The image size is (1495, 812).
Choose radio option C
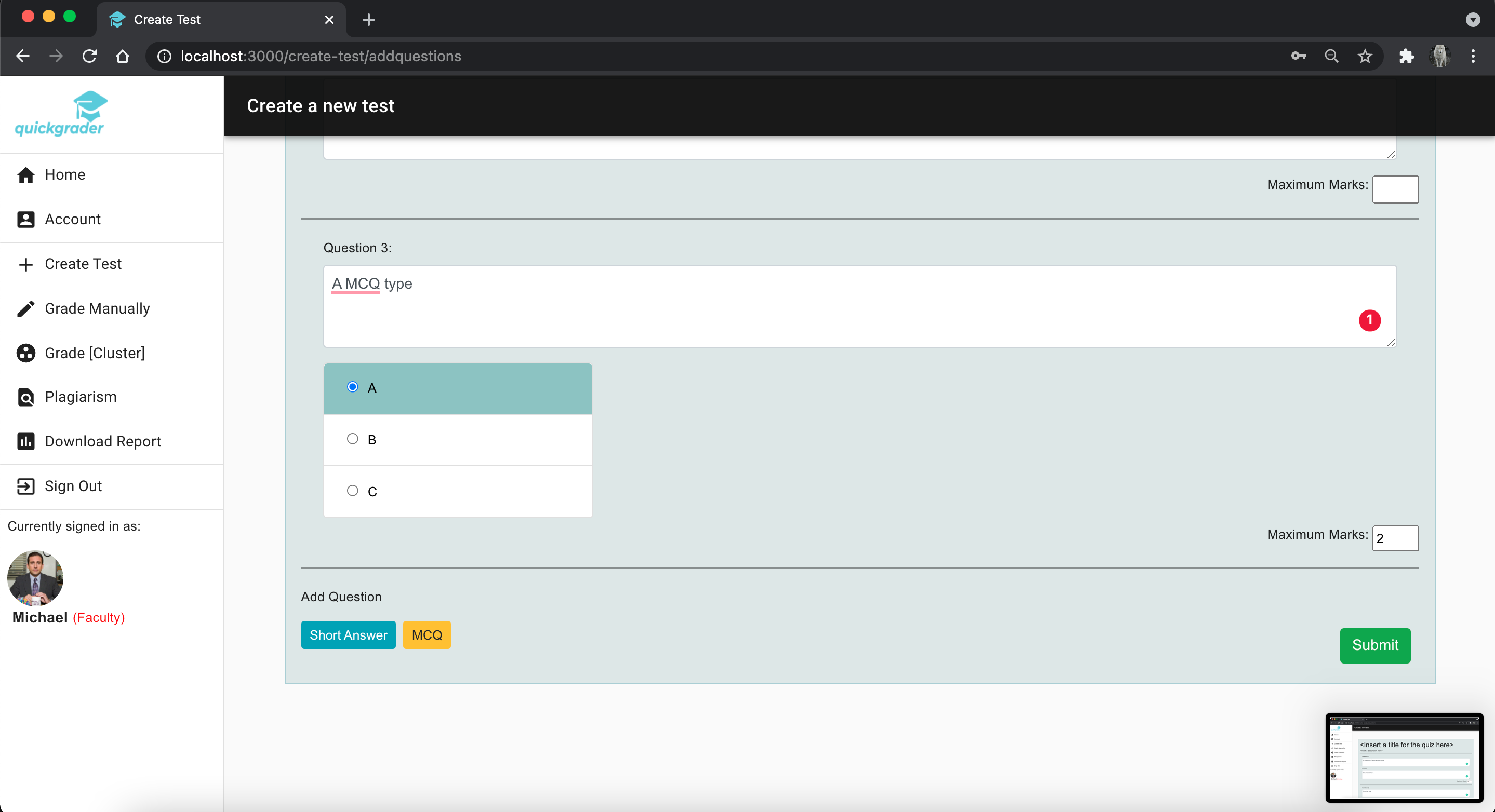[352, 491]
